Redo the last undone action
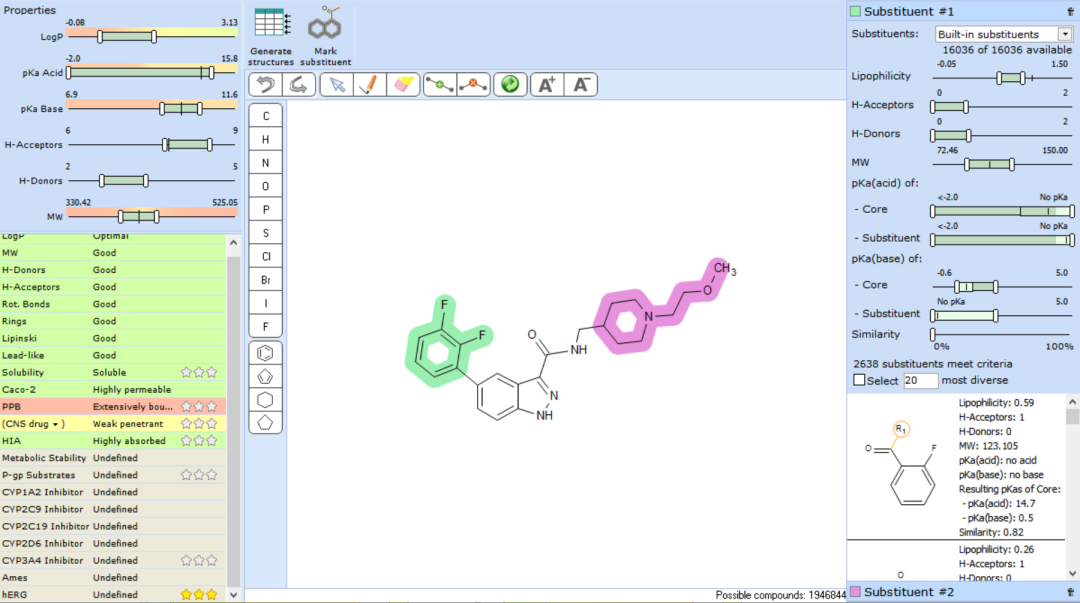This screenshot has width=1080, height=603. click(298, 85)
